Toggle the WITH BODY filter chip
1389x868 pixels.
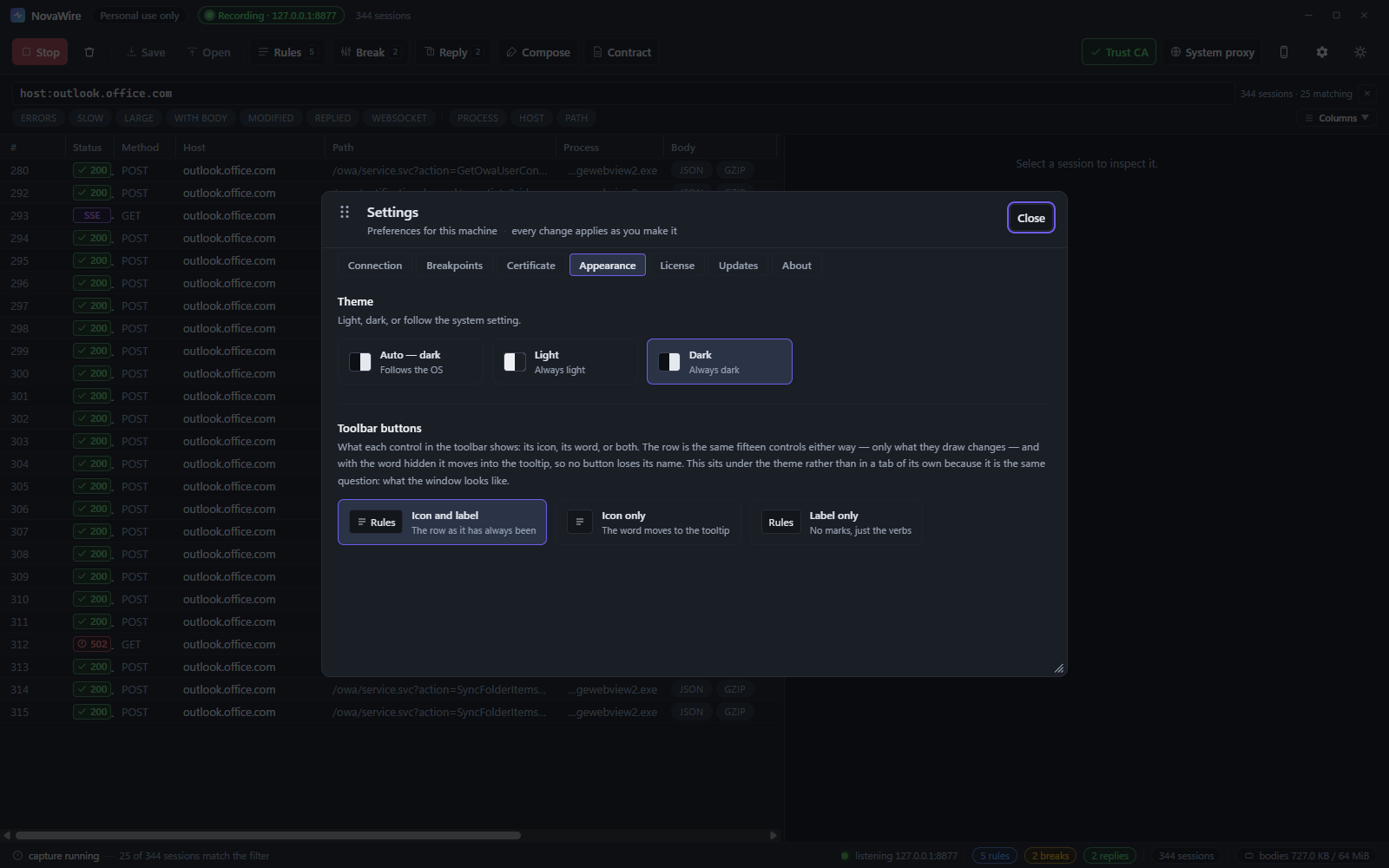201,118
